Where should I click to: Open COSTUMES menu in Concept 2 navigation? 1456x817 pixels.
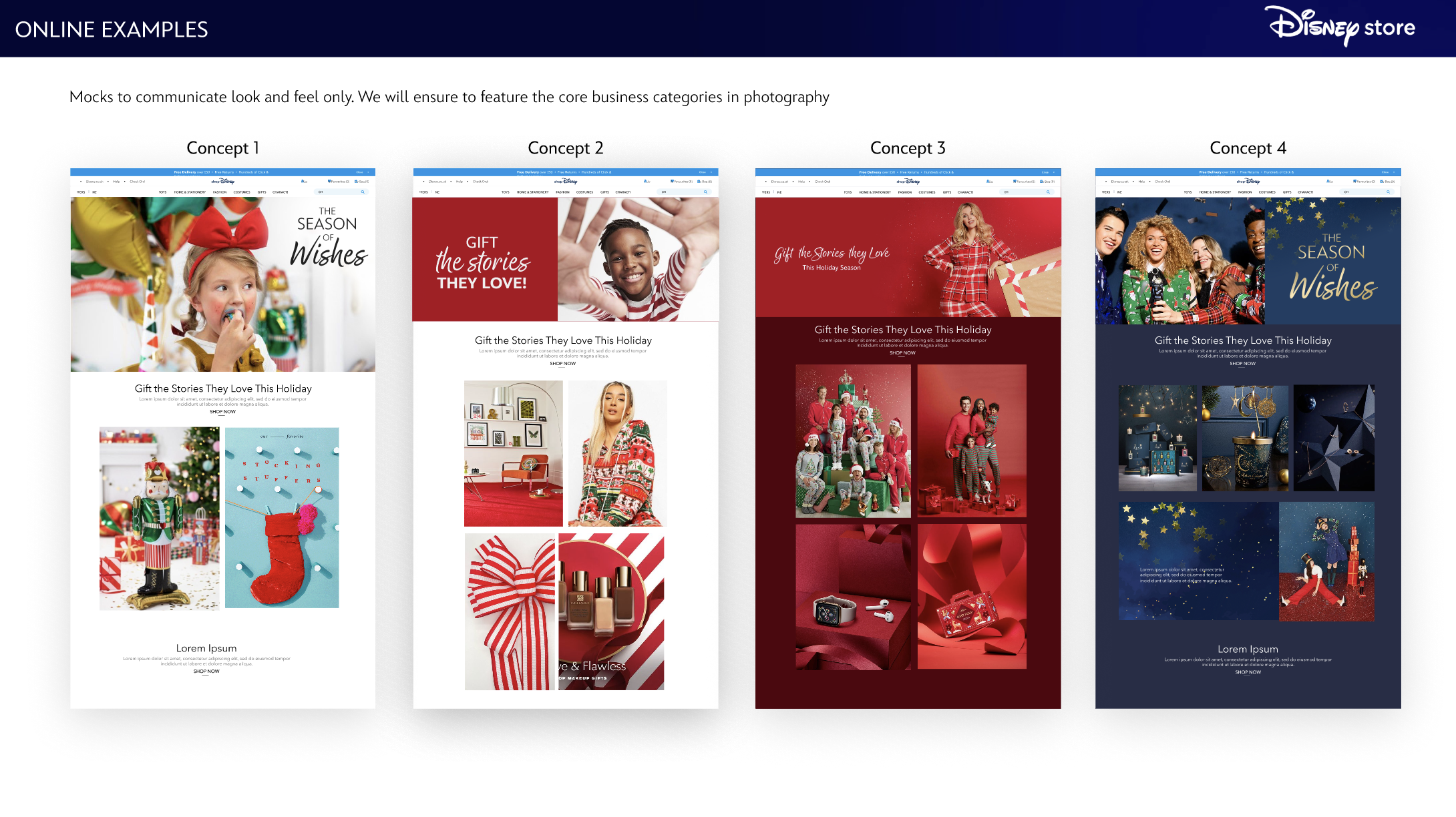(584, 192)
